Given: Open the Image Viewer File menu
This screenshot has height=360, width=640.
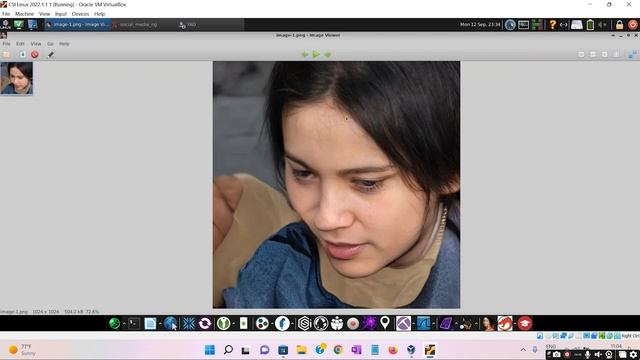Looking at the screenshot, I should pos(7,44).
